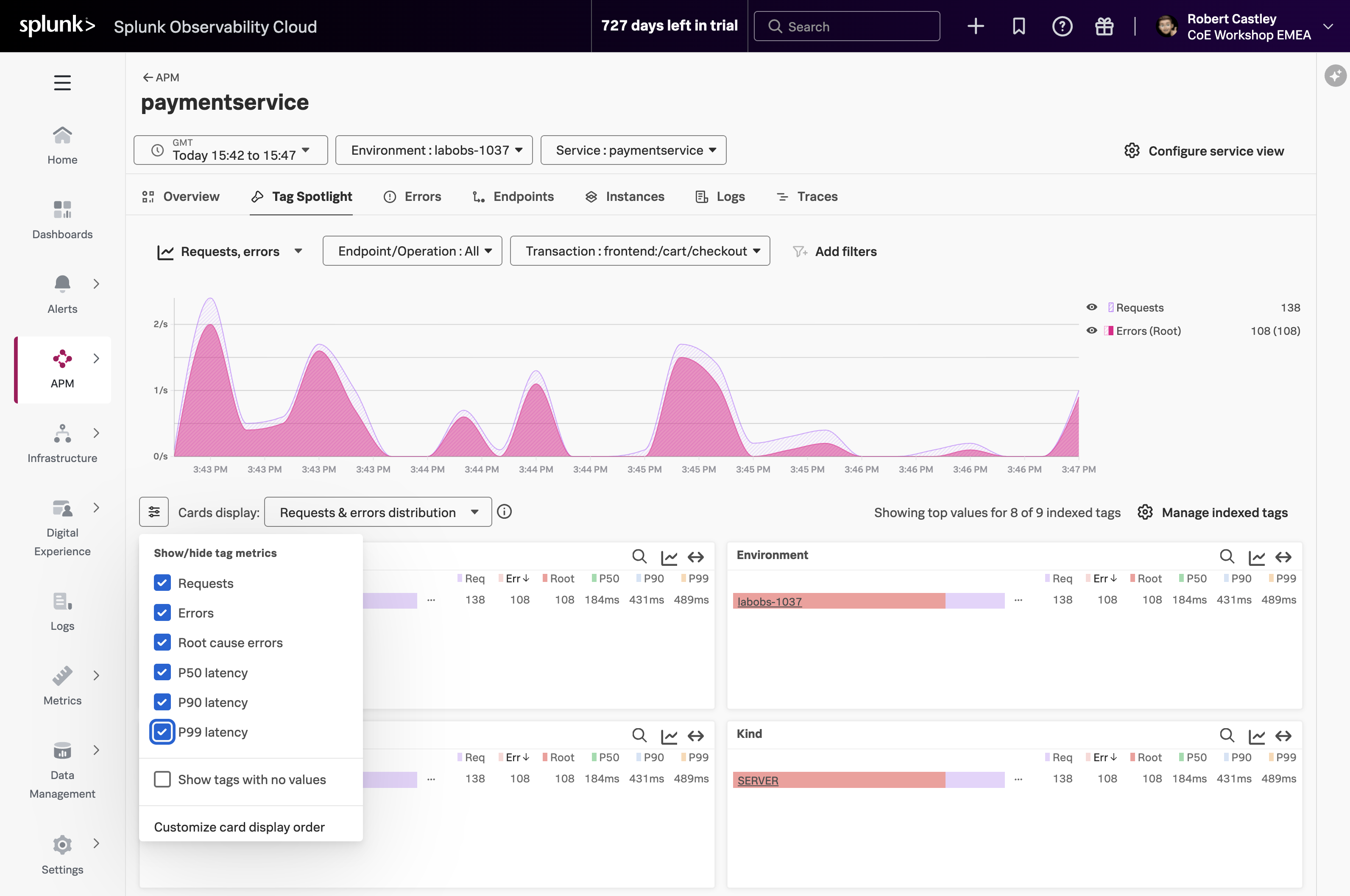Expand the Cards display distribution dropdown
The height and width of the screenshot is (896, 1350).
(x=378, y=512)
